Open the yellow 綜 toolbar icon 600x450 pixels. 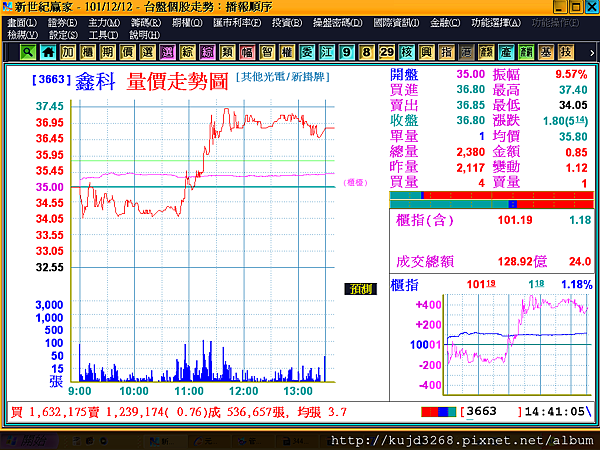[187, 52]
